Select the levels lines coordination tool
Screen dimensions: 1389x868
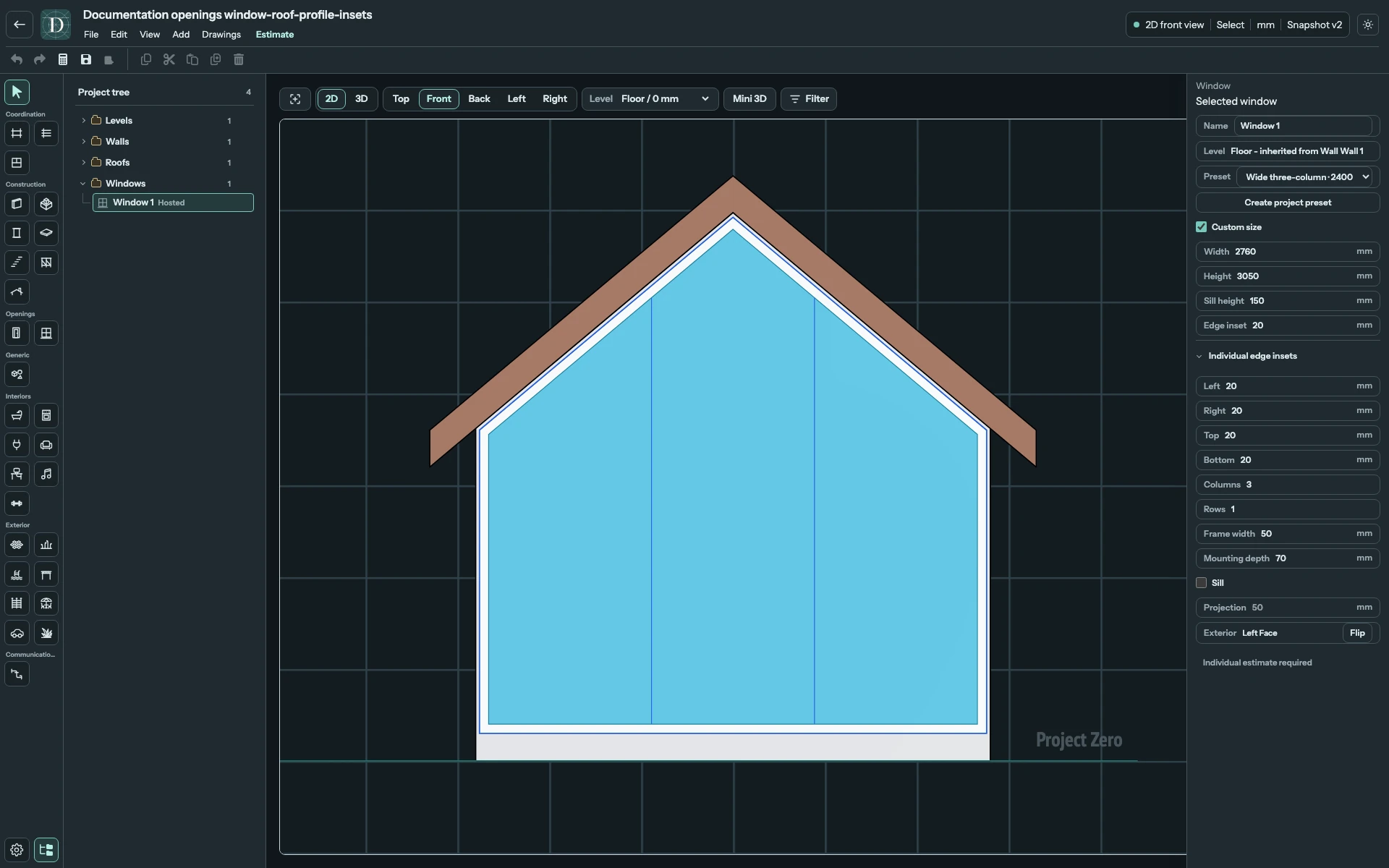click(46, 133)
